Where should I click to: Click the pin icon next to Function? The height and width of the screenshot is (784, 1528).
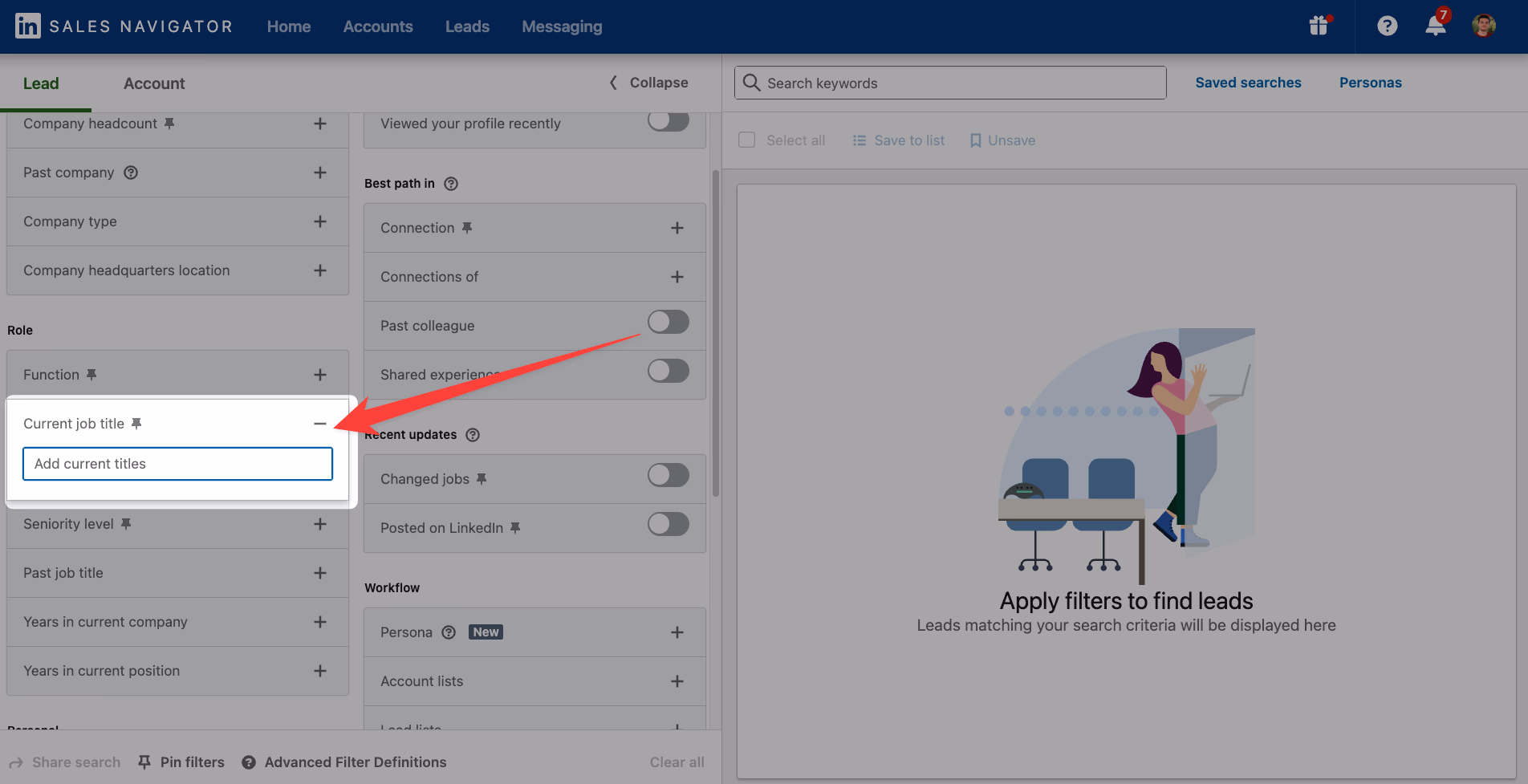point(91,375)
